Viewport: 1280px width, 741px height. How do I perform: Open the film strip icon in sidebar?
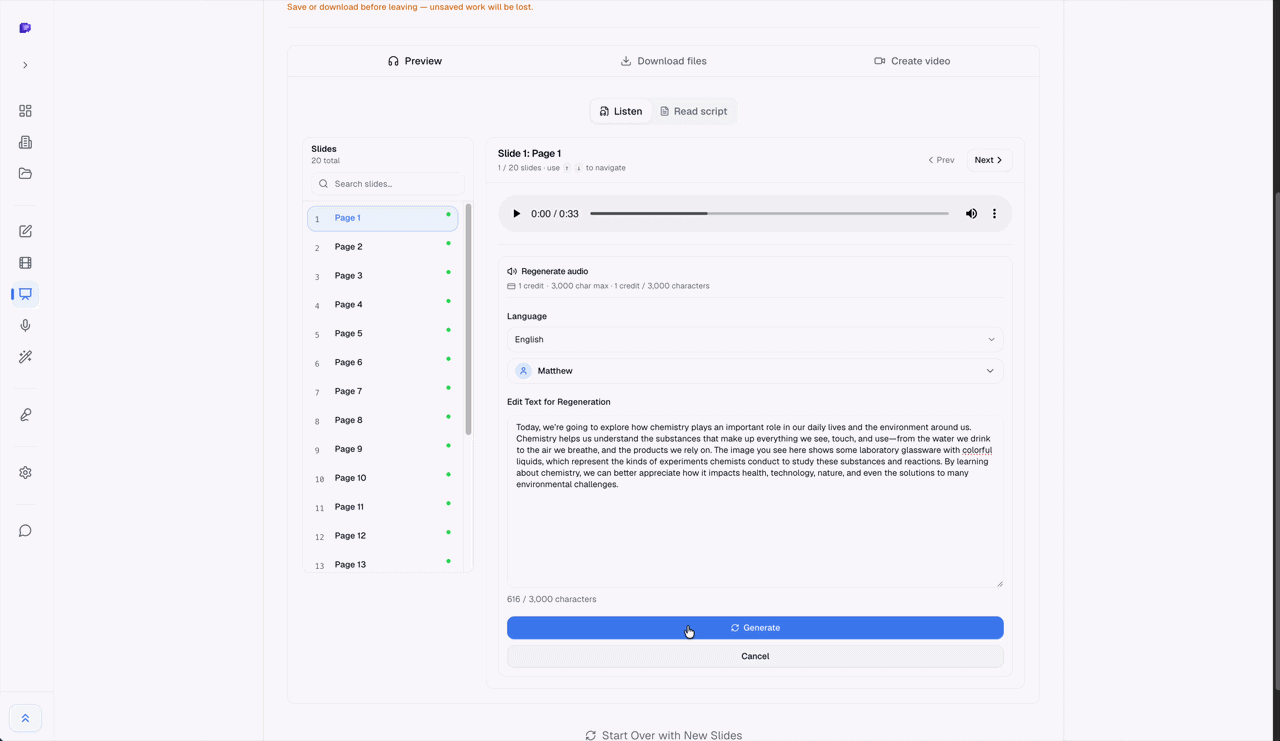coord(25,263)
